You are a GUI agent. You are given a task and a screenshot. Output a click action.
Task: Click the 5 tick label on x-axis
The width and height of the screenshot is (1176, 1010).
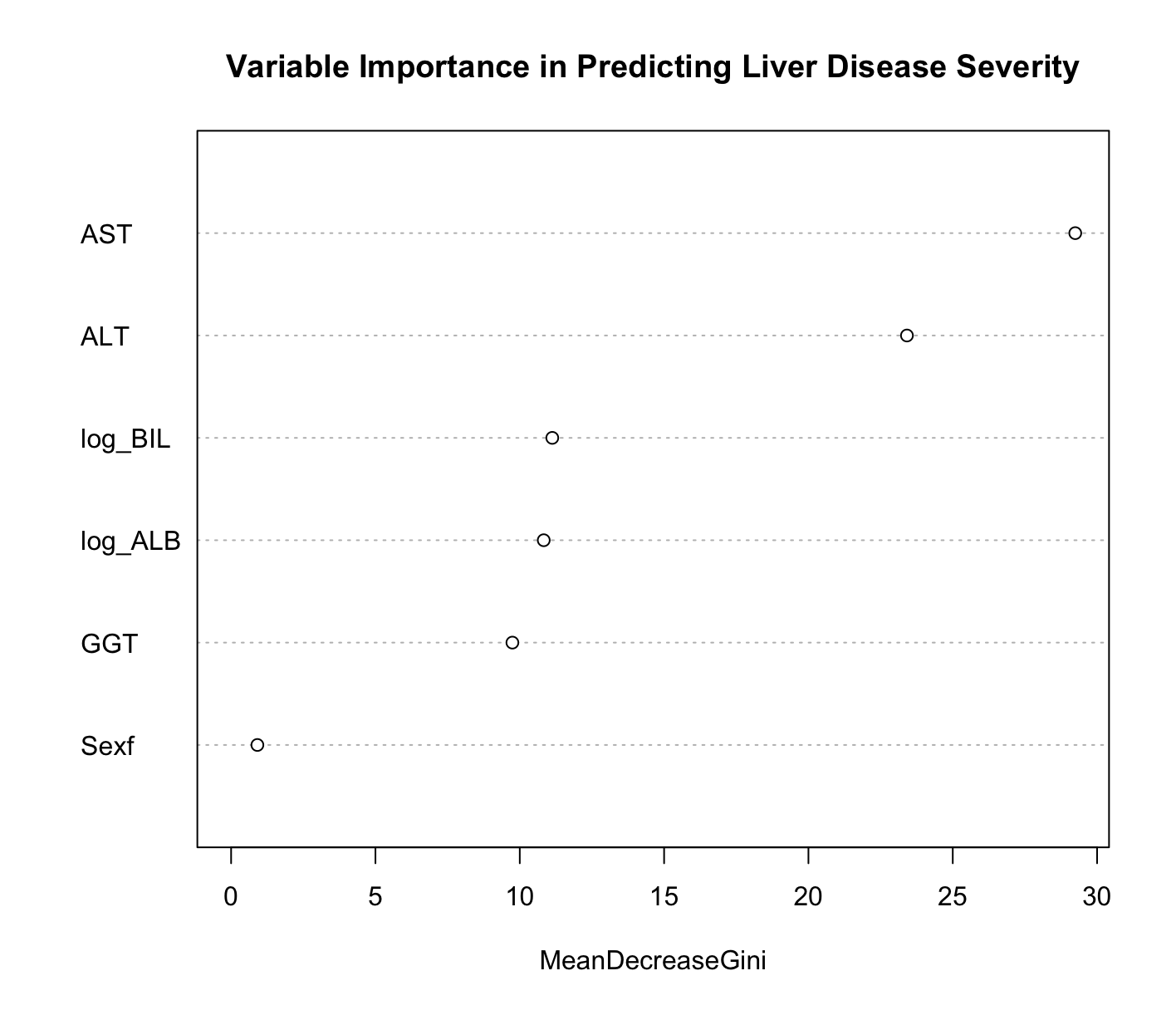point(375,897)
